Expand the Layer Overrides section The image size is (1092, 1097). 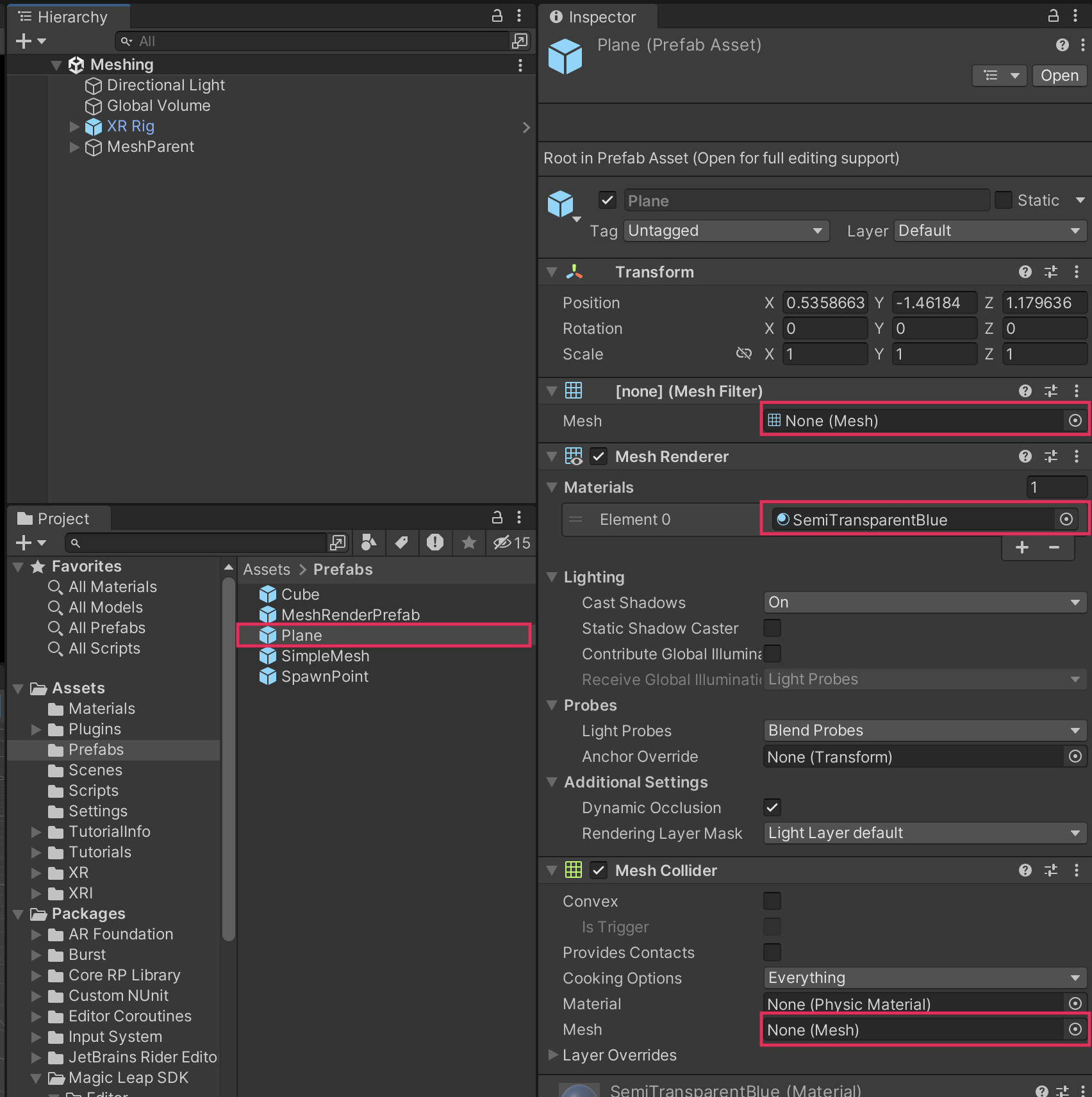(552, 1055)
